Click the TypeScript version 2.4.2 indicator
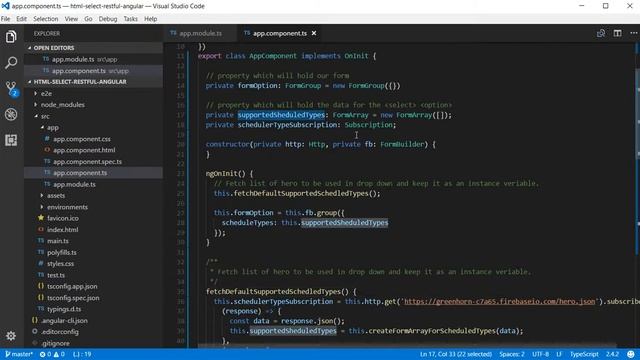The width and height of the screenshot is (640, 360). pyautogui.click(x=612, y=354)
